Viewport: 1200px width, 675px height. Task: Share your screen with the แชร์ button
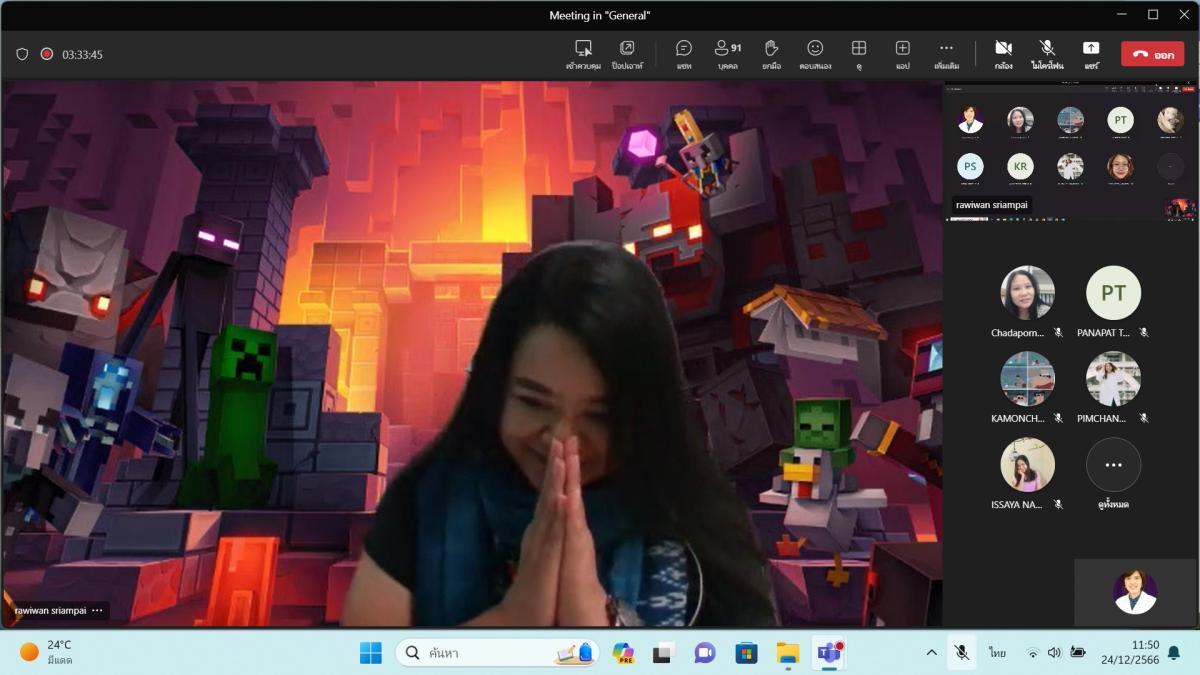[1091, 54]
